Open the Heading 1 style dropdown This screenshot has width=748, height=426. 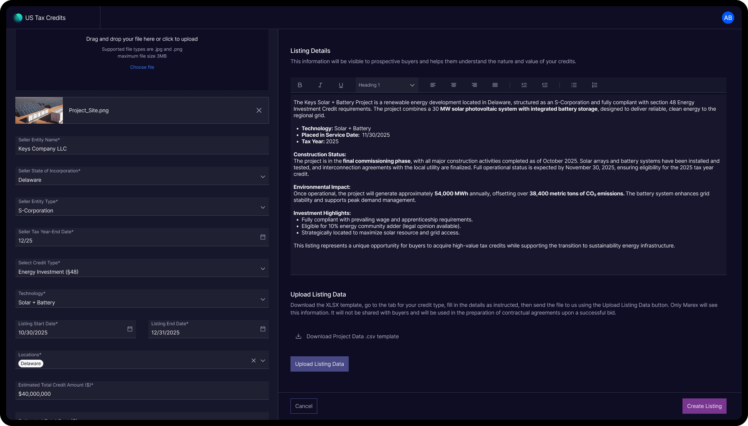click(386, 85)
